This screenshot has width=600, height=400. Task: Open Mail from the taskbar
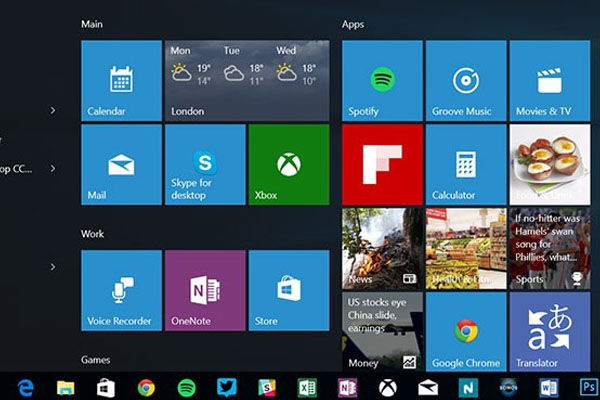(428, 388)
